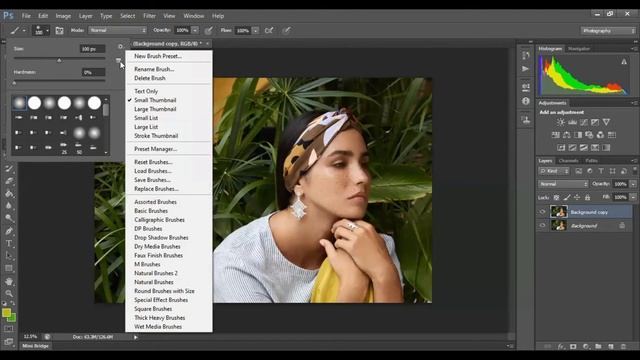Toggle the Brush panel icon in options bar
Screen dimensions: 640x360
tap(59, 31)
